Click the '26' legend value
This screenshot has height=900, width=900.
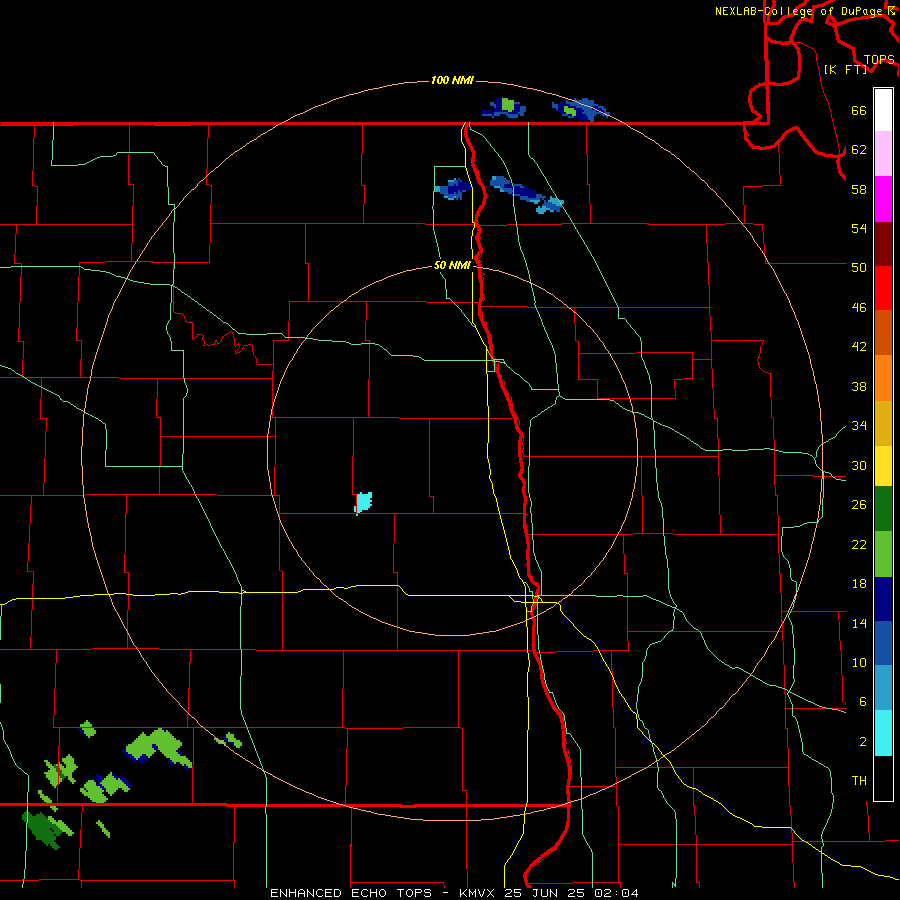pos(859,505)
